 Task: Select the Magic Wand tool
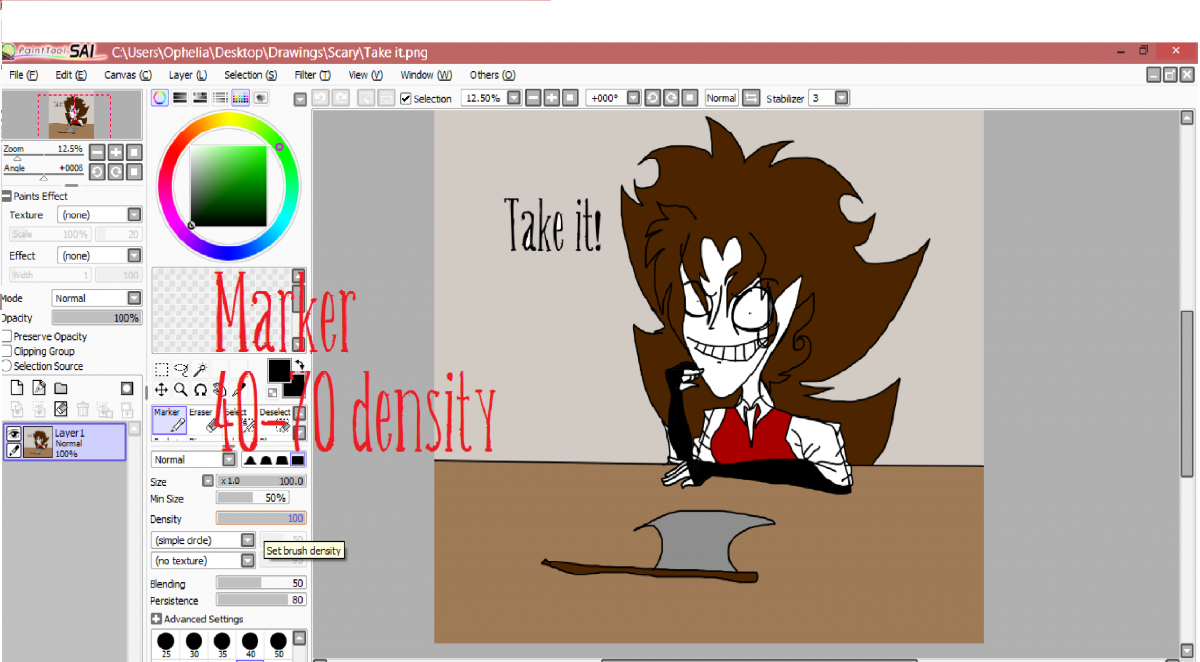pyautogui.click(x=200, y=369)
